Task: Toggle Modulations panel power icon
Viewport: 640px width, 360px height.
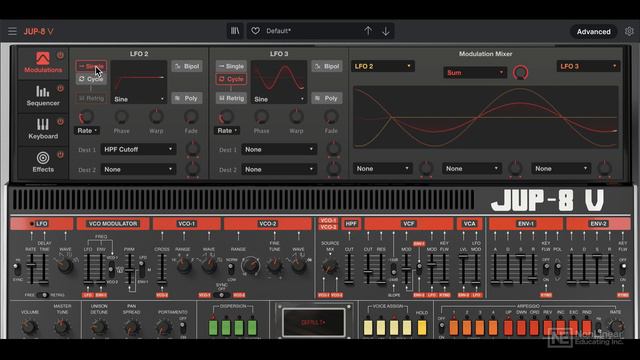Action: [60, 55]
